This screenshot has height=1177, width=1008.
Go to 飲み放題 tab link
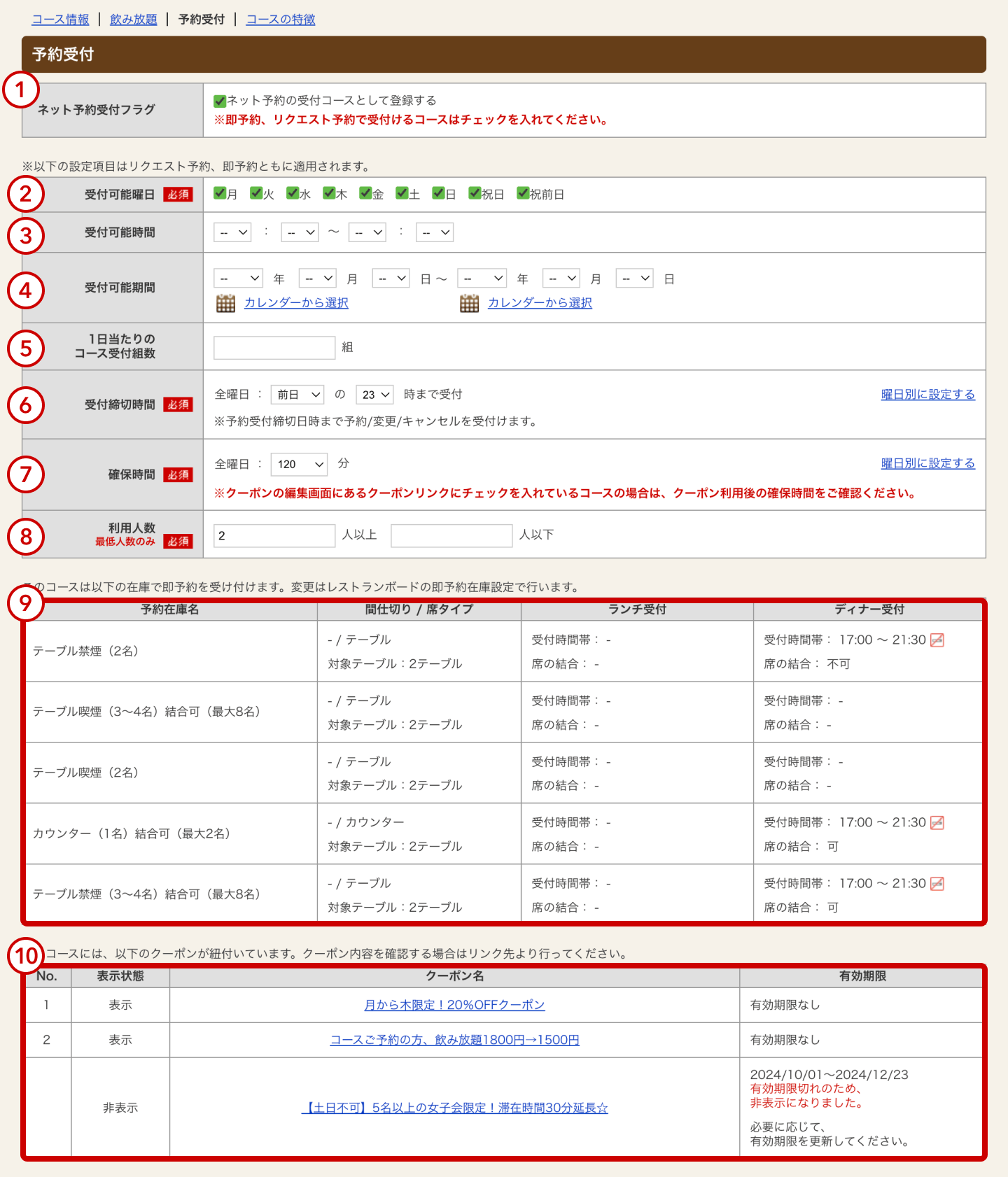coord(134,20)
